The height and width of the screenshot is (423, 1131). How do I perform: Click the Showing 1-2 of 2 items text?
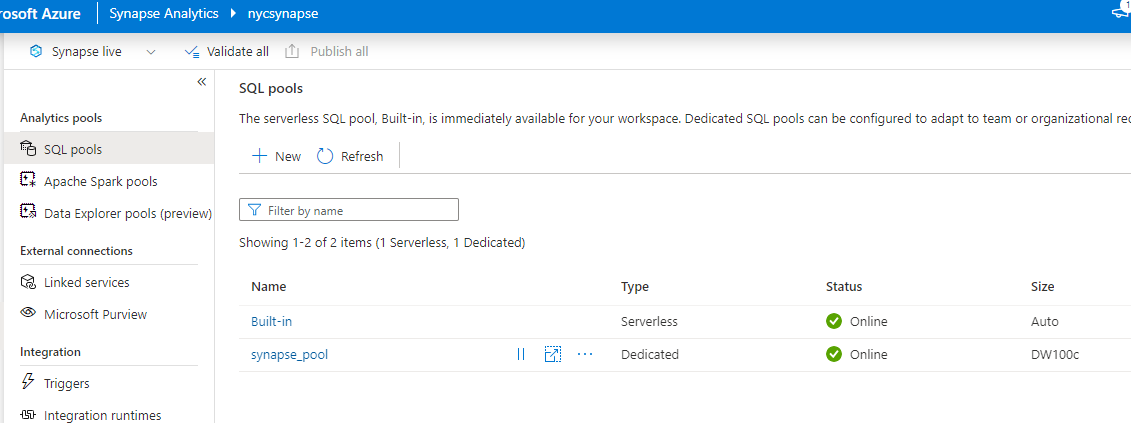click(382, 243)
